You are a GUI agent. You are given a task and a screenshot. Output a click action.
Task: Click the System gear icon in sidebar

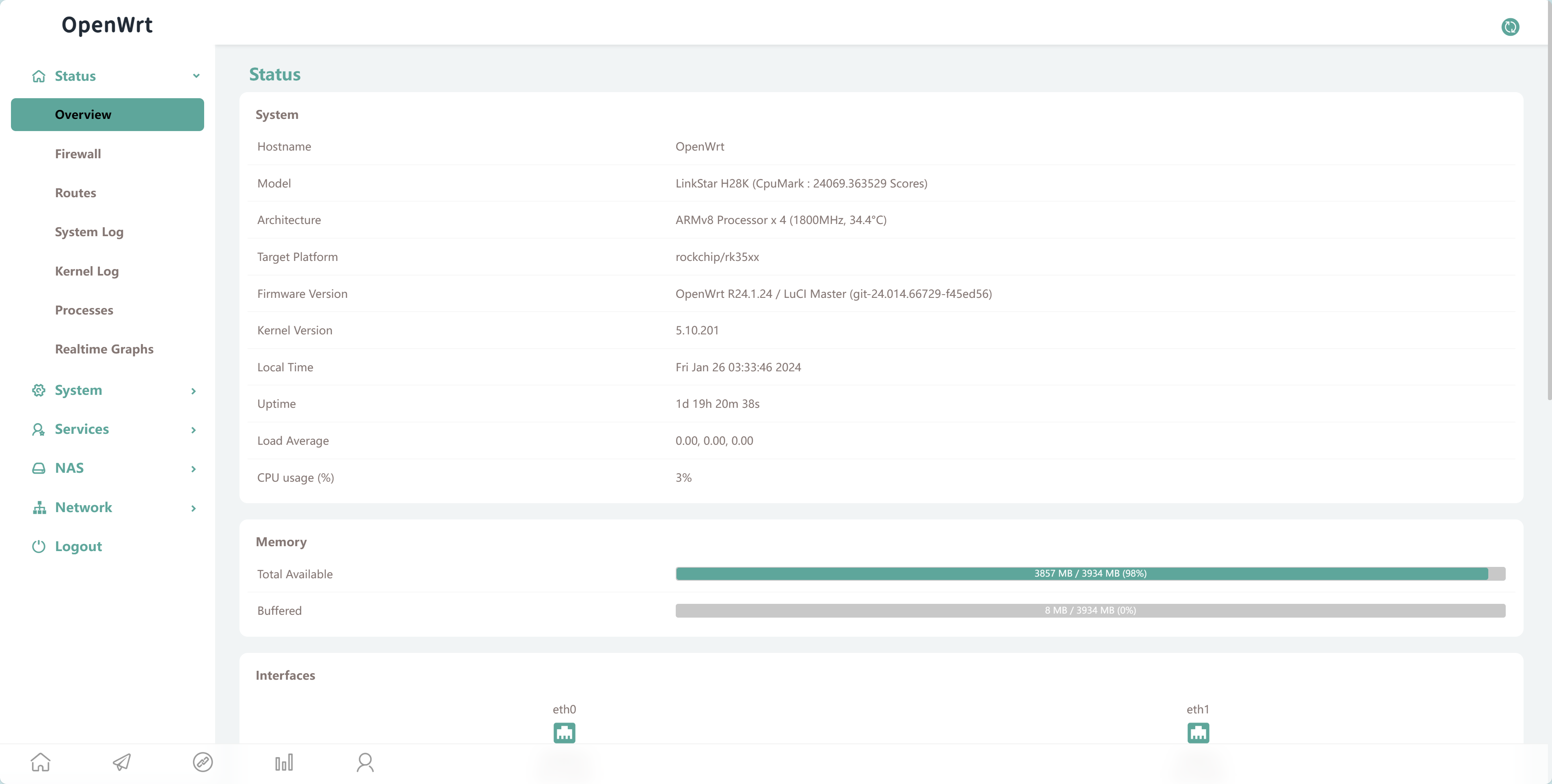39,390
